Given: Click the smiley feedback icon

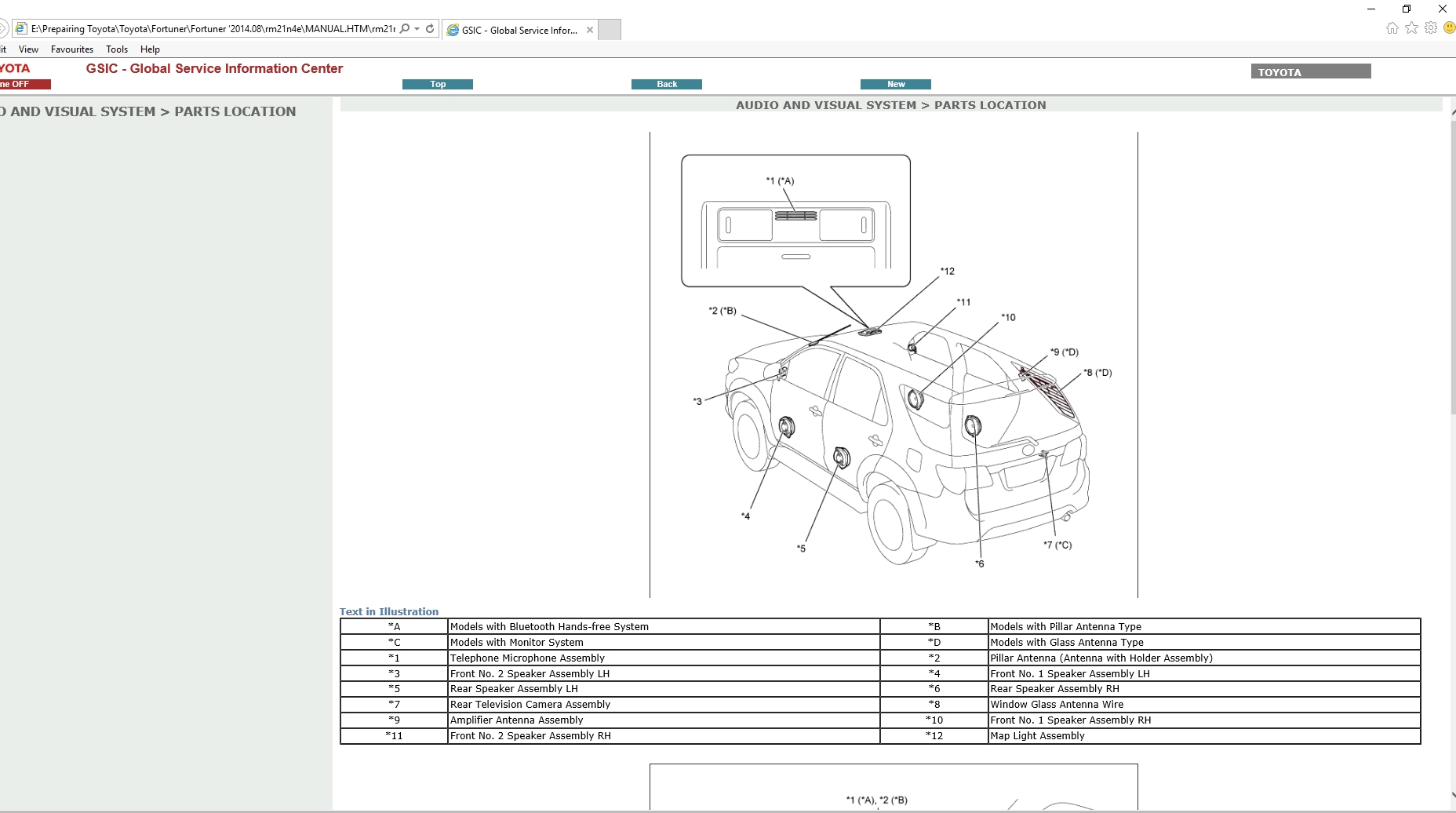Looking at the screenshot, I should pyautogui.click(x=1450, y=28).
